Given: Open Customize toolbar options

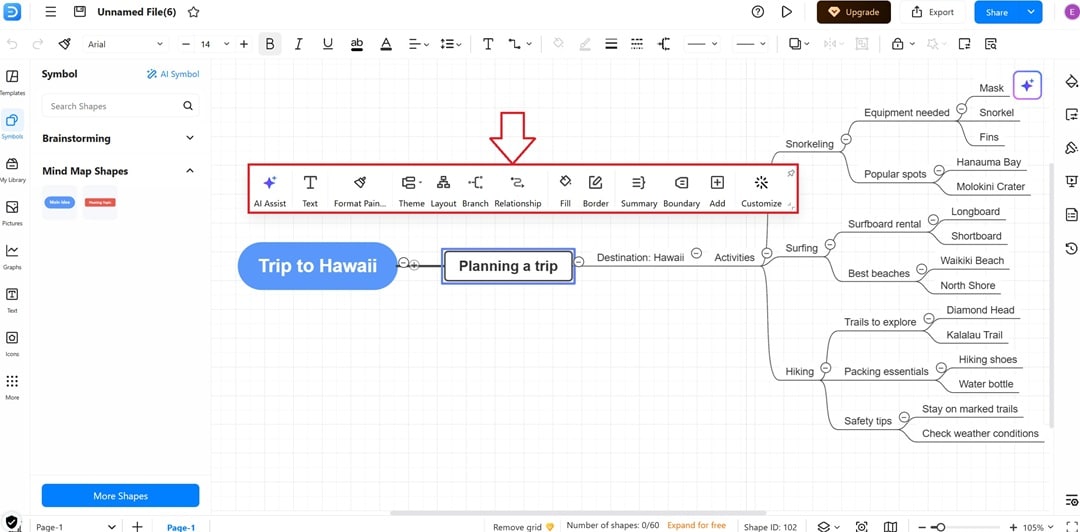Looking at the screenshot, I should [x=761, y=191].
